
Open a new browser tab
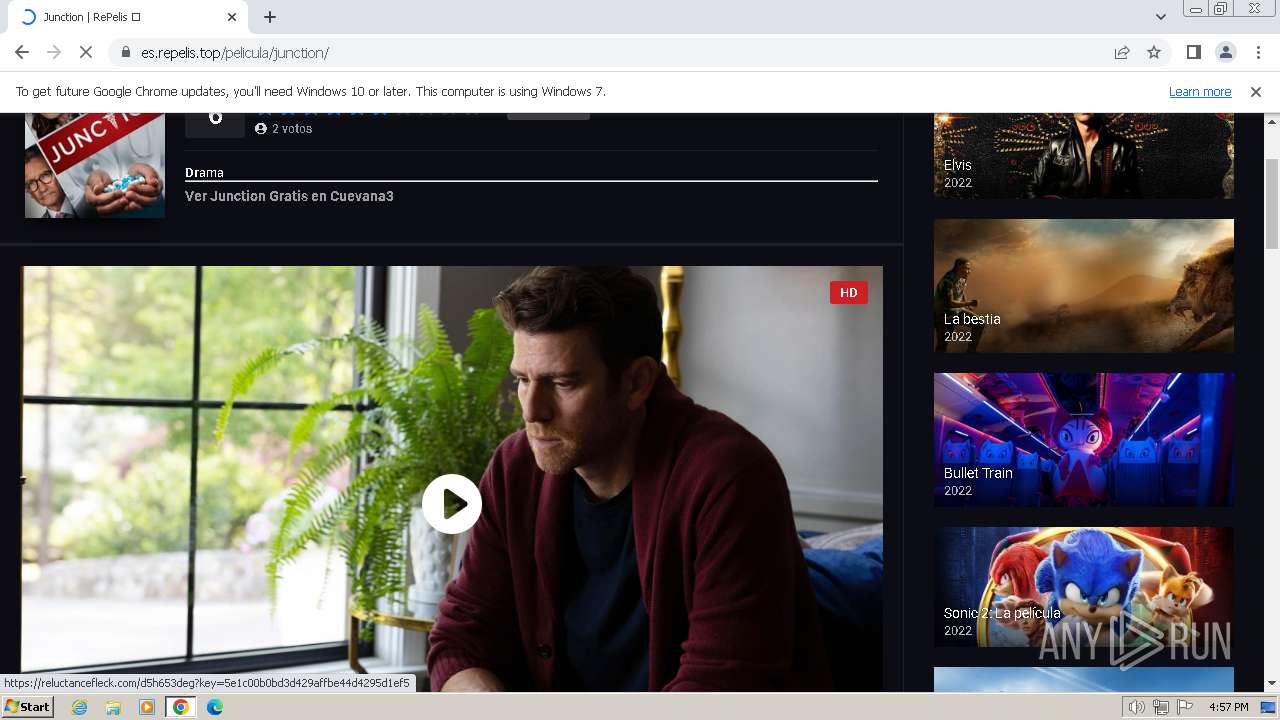tap(270, 17)
